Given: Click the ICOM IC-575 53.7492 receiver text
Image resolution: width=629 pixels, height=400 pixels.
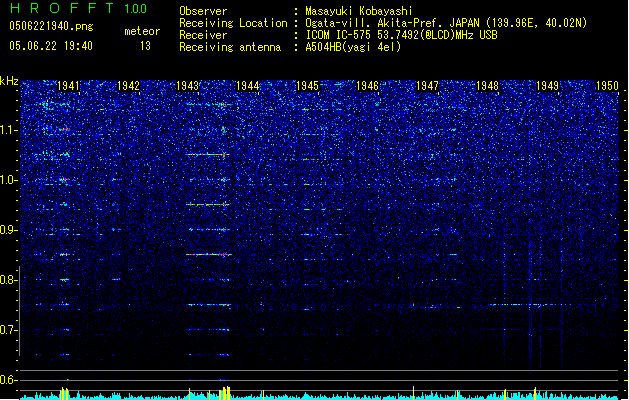Looking at the screenshot, I should (x=401, y=35).
